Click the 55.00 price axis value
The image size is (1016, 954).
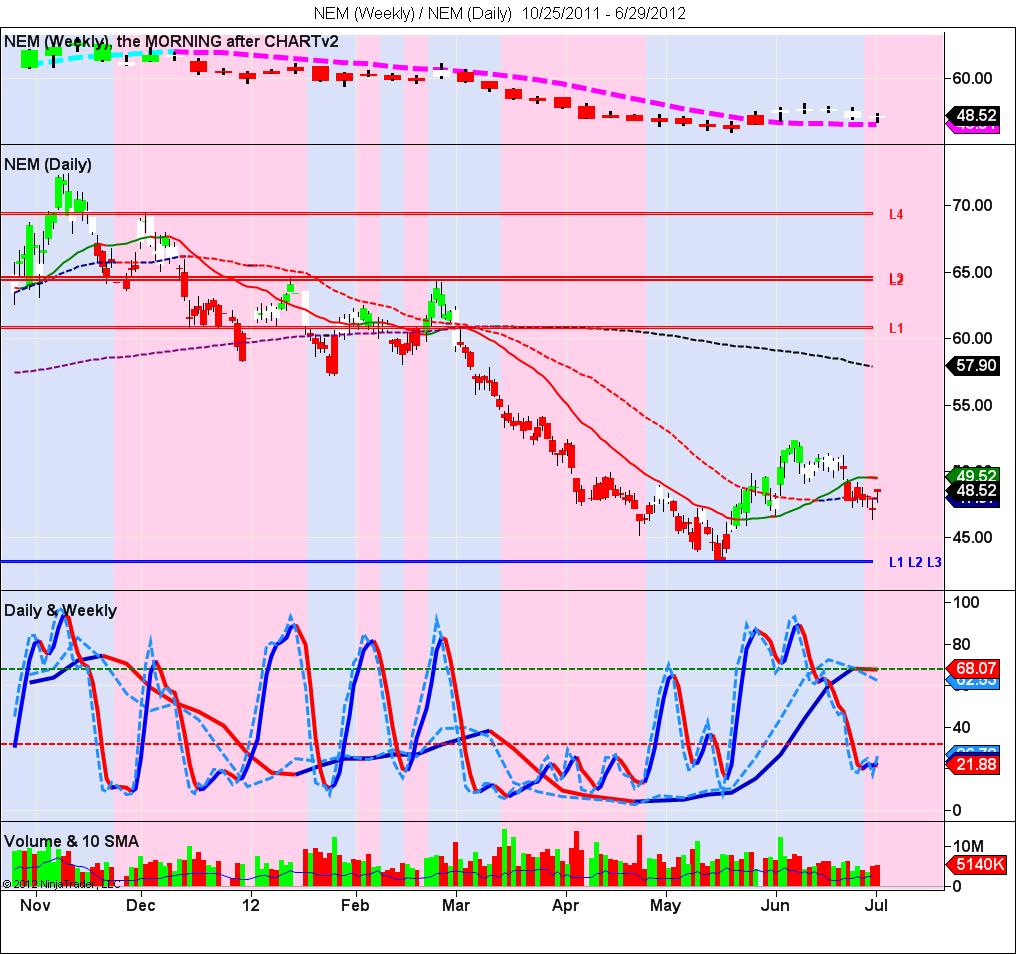coord(972,405)
